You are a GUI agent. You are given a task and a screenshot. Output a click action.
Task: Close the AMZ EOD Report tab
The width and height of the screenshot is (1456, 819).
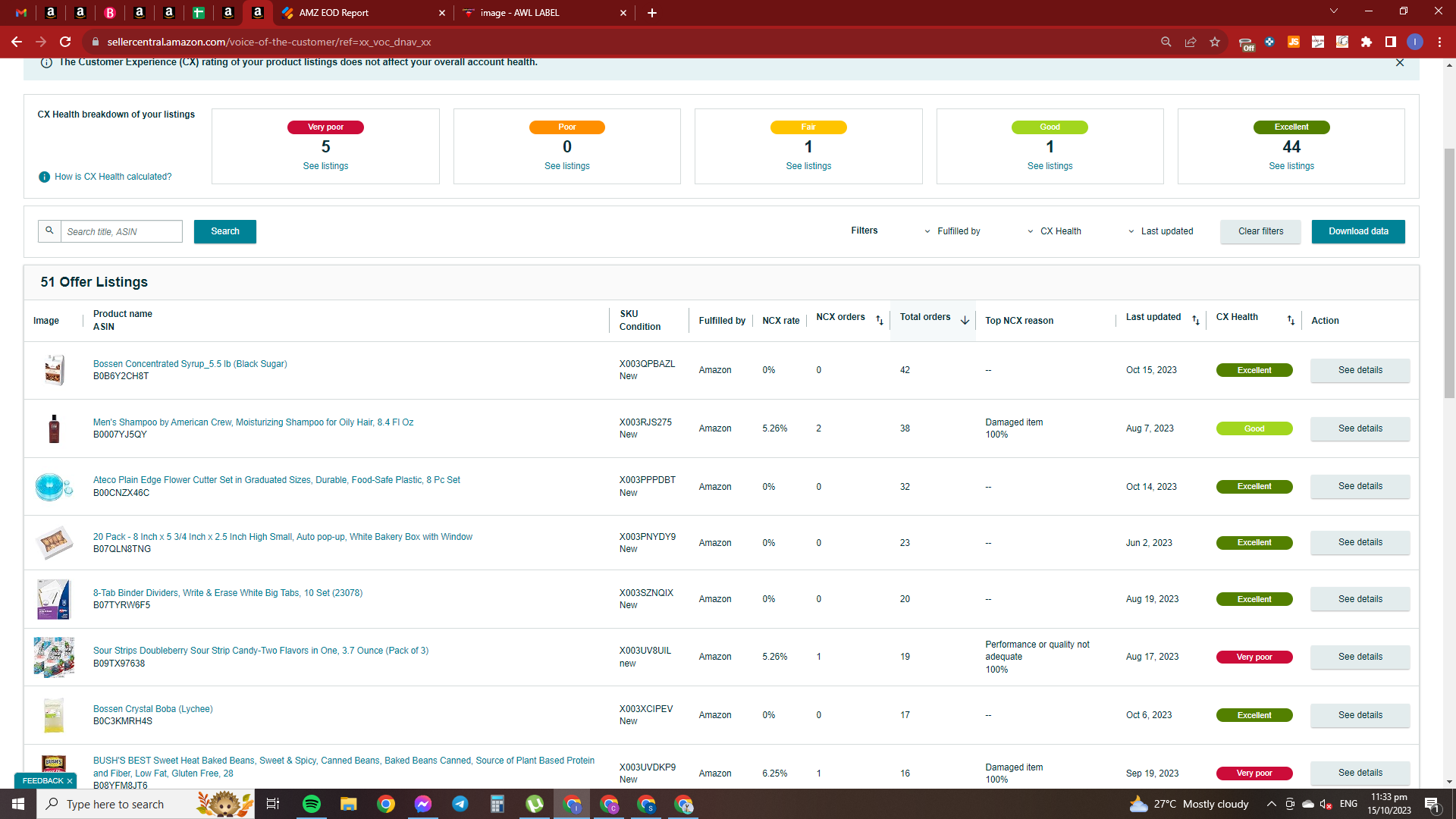(x=442, y=13)
